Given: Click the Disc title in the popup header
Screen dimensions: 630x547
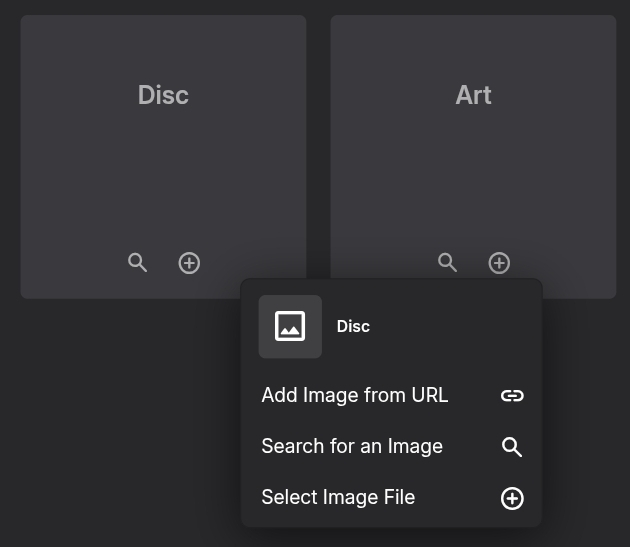Looking at the screenshot, I should pos(353,326).
